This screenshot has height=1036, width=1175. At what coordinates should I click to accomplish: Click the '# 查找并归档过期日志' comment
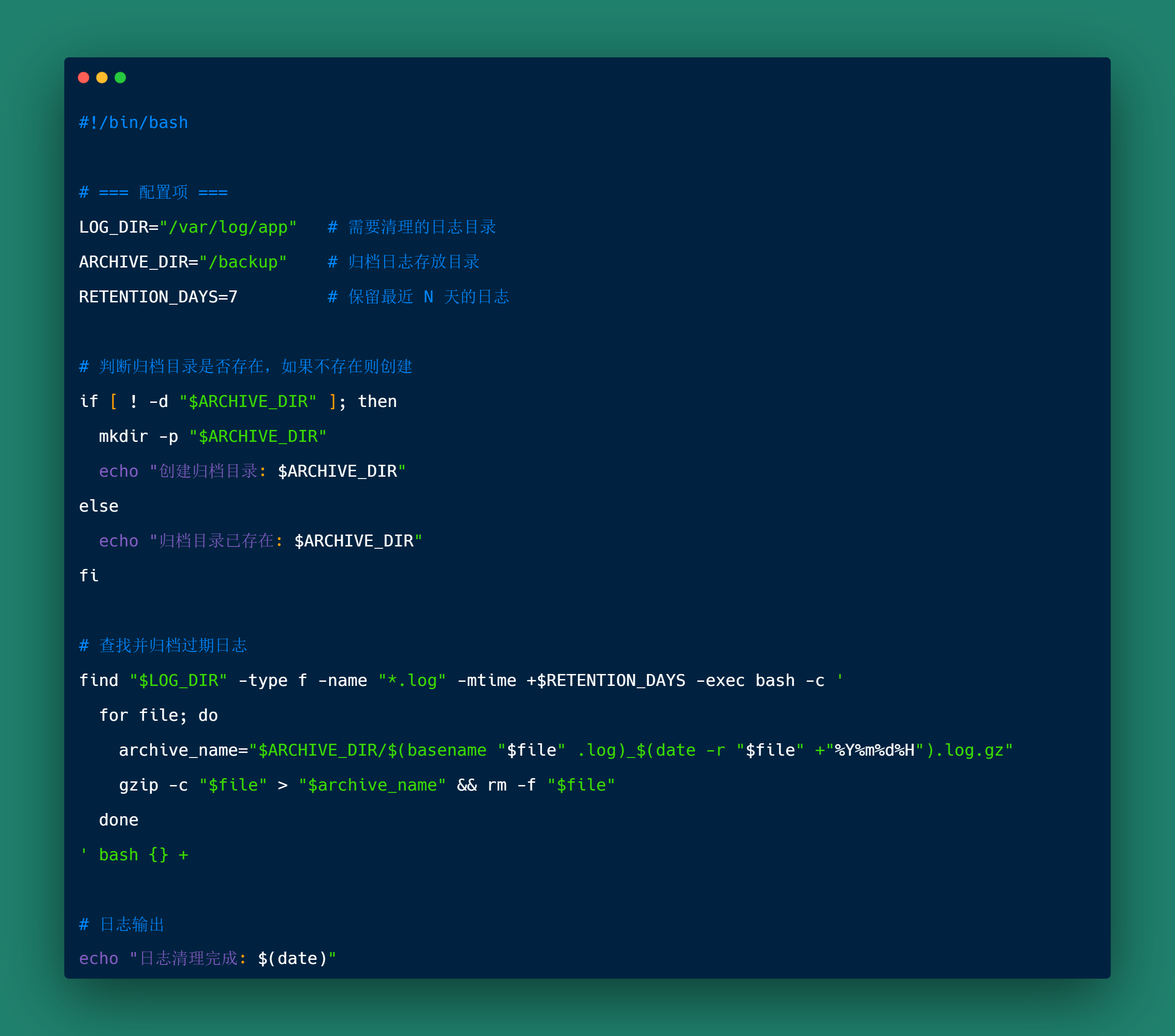(163, 646)
